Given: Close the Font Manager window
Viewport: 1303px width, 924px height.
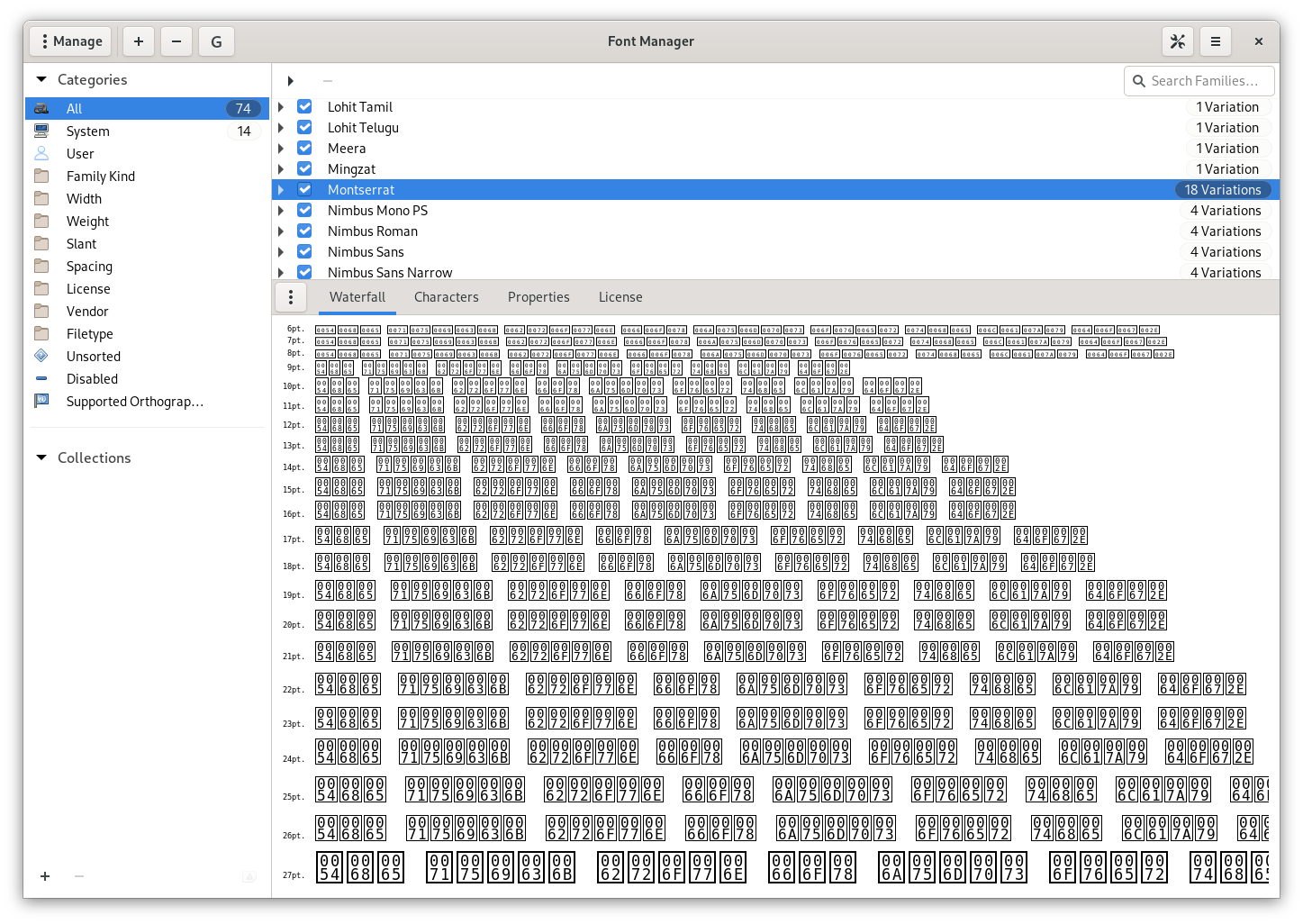Looking at the screenshot, I should [x=1259, y=41].
